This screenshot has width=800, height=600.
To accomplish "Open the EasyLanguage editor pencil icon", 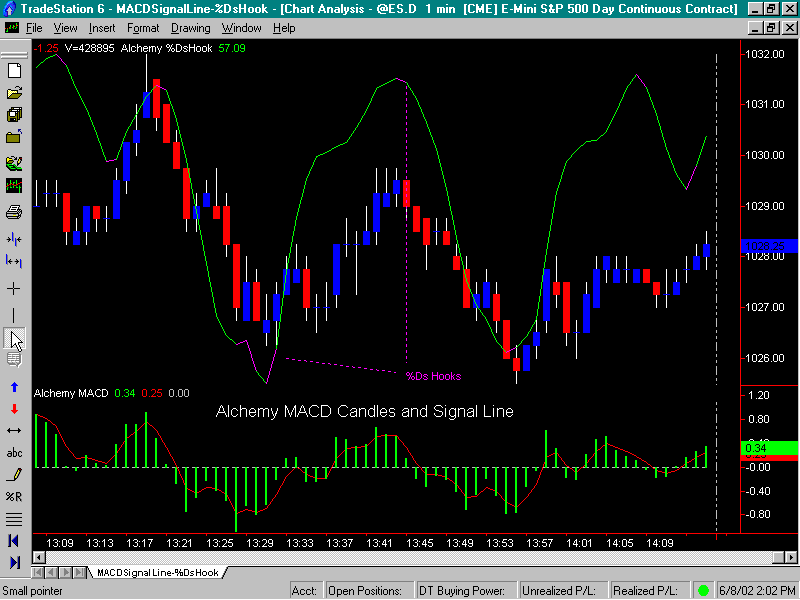I will point(14,164).
